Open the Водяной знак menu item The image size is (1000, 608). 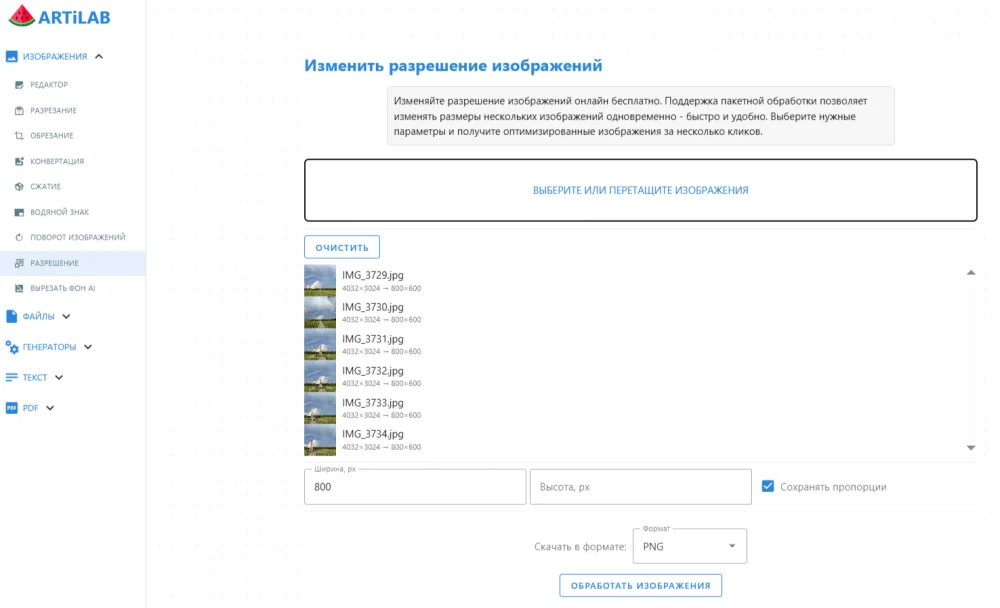click(73, 212)
